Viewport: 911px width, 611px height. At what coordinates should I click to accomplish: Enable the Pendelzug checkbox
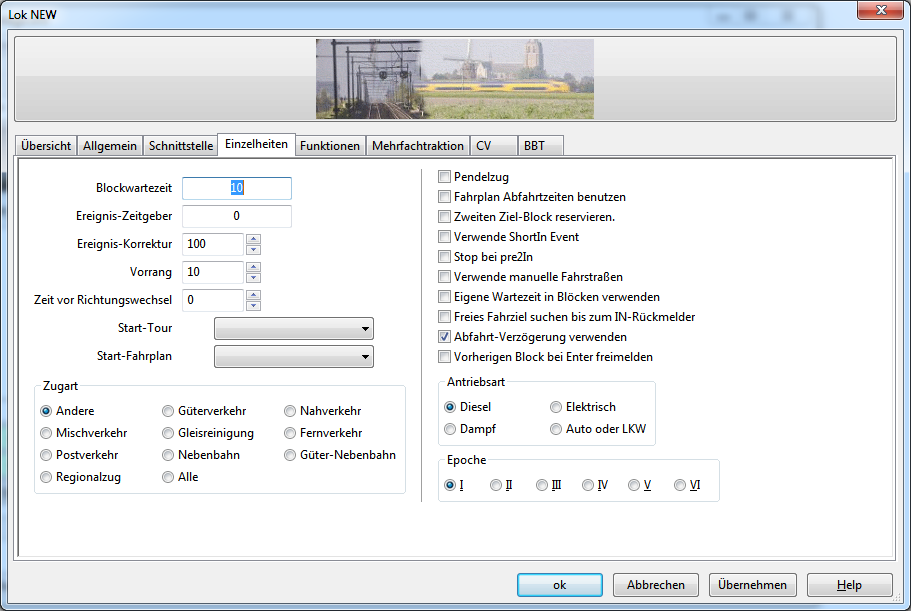pyautogui.click(x=445, y=178)
